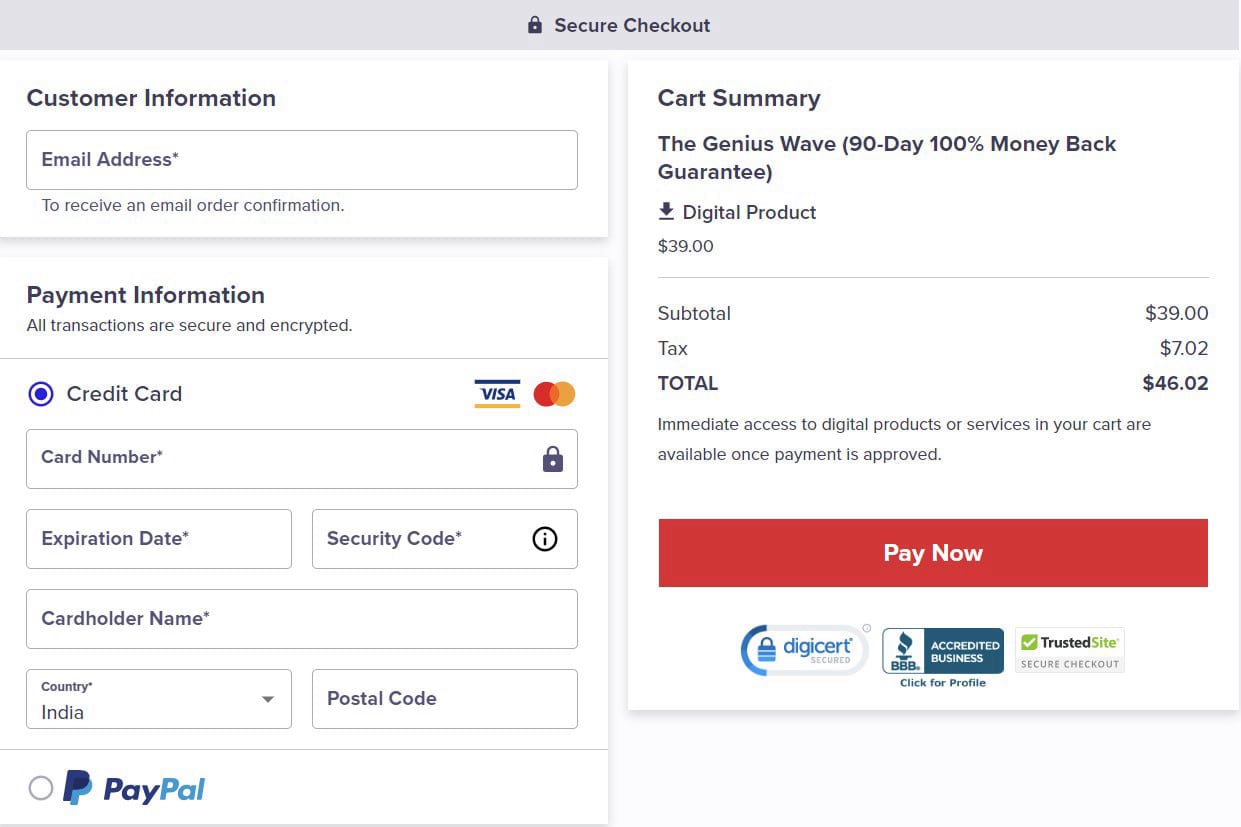Click the Mastercard icon

tap(554, 393)
